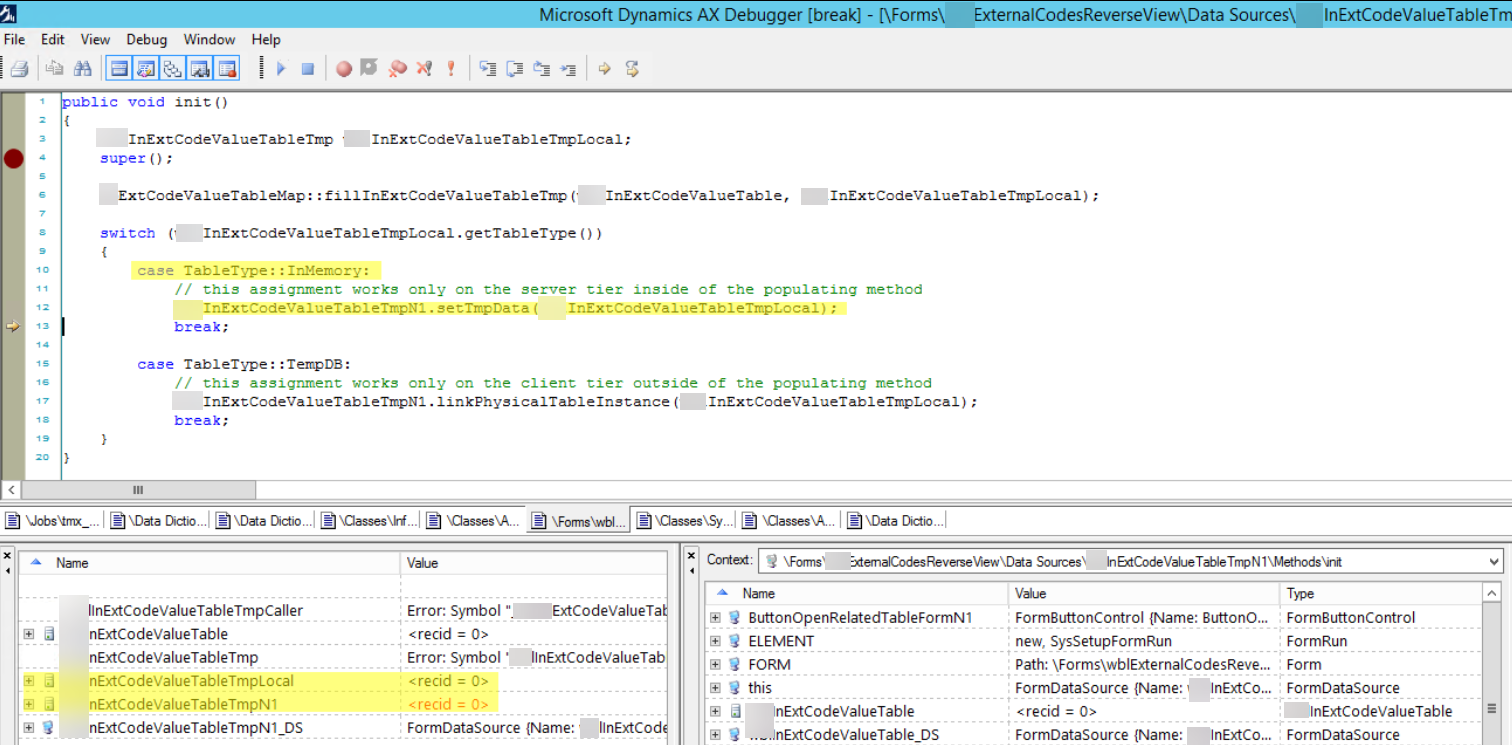Image resolution: width=1512 pixels, height=745 pixels.
Task: Click the Step Out toolbar icon
Action: coord(542,68)
